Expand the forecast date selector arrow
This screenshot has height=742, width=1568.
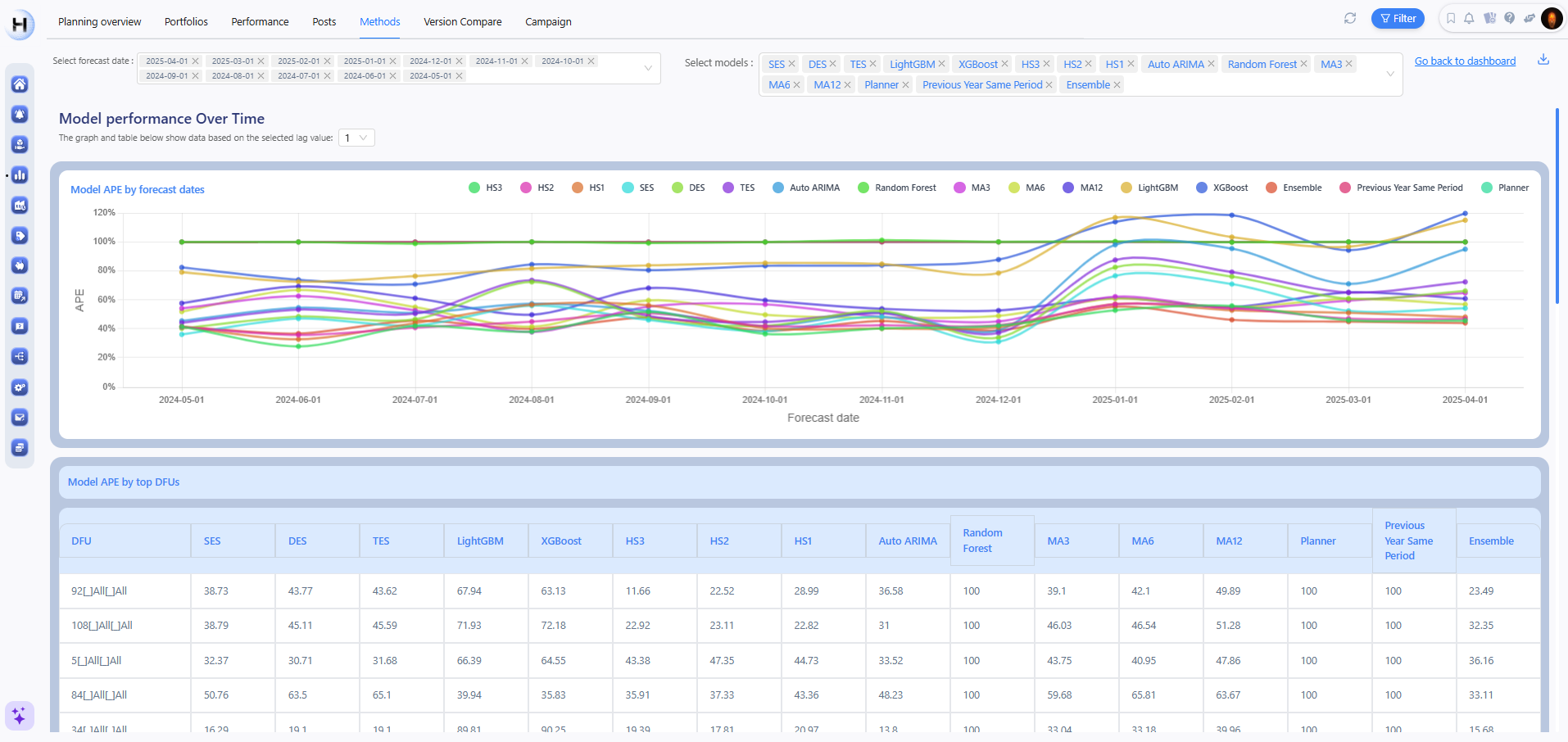coord(648,68)
